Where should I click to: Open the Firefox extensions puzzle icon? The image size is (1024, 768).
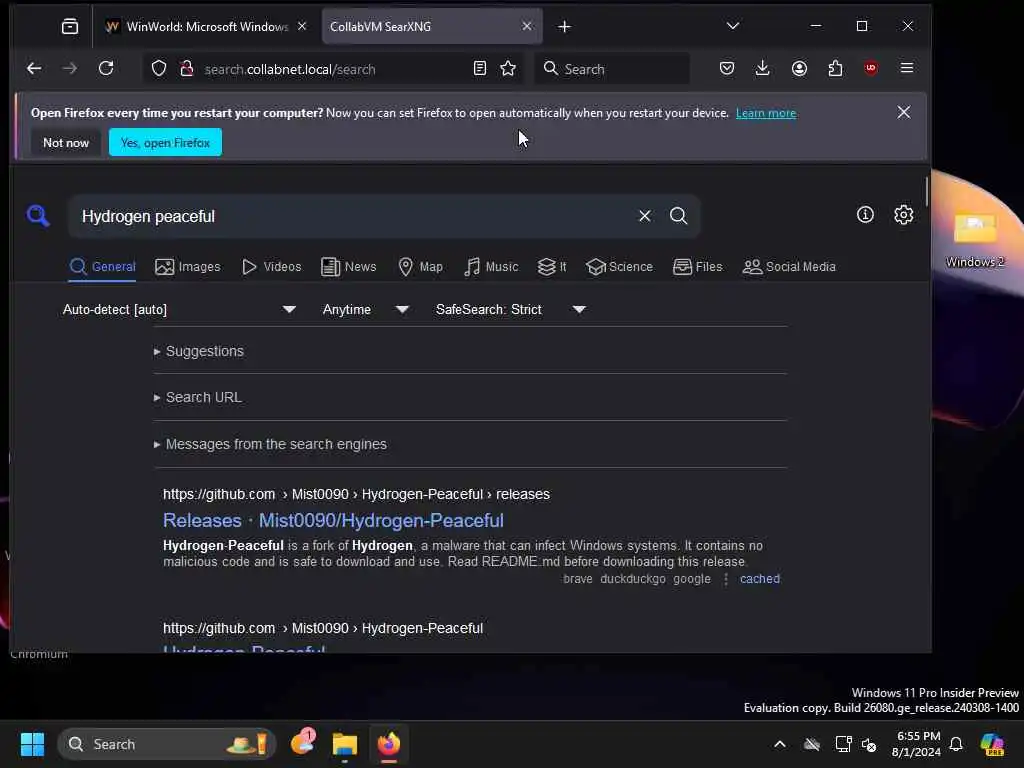coord(835,69)
